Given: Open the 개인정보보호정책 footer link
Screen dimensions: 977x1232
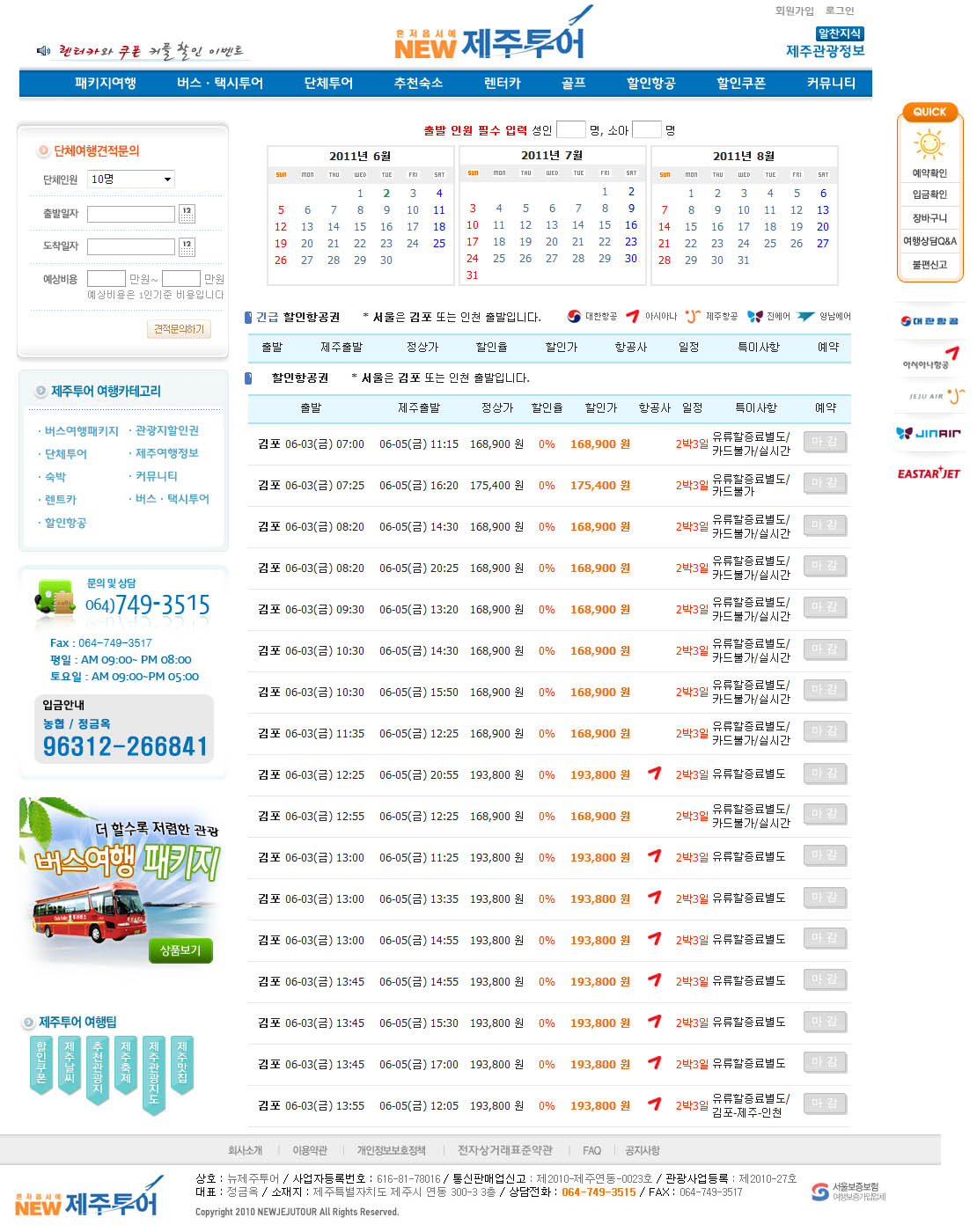Looking at the screenshot, I should [x=392, y=1150].
